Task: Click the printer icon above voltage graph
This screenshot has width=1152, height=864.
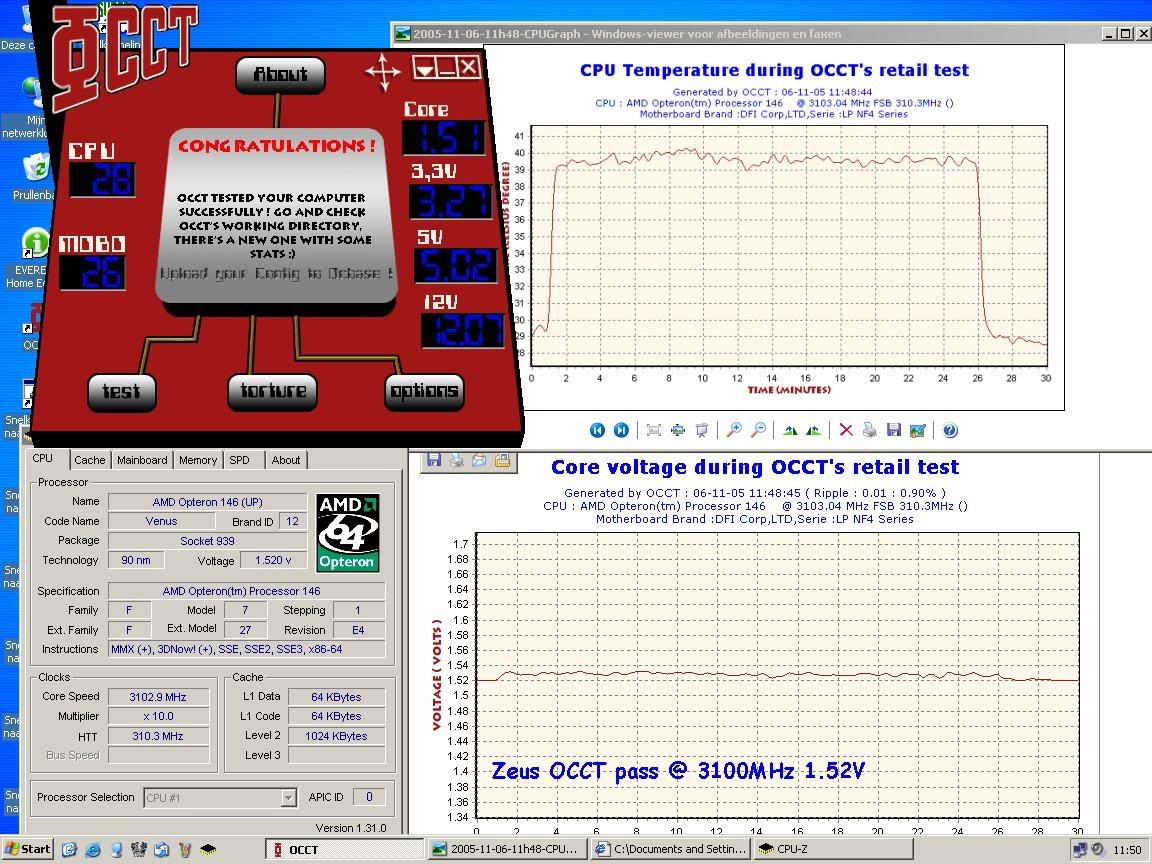Action: 457,460
